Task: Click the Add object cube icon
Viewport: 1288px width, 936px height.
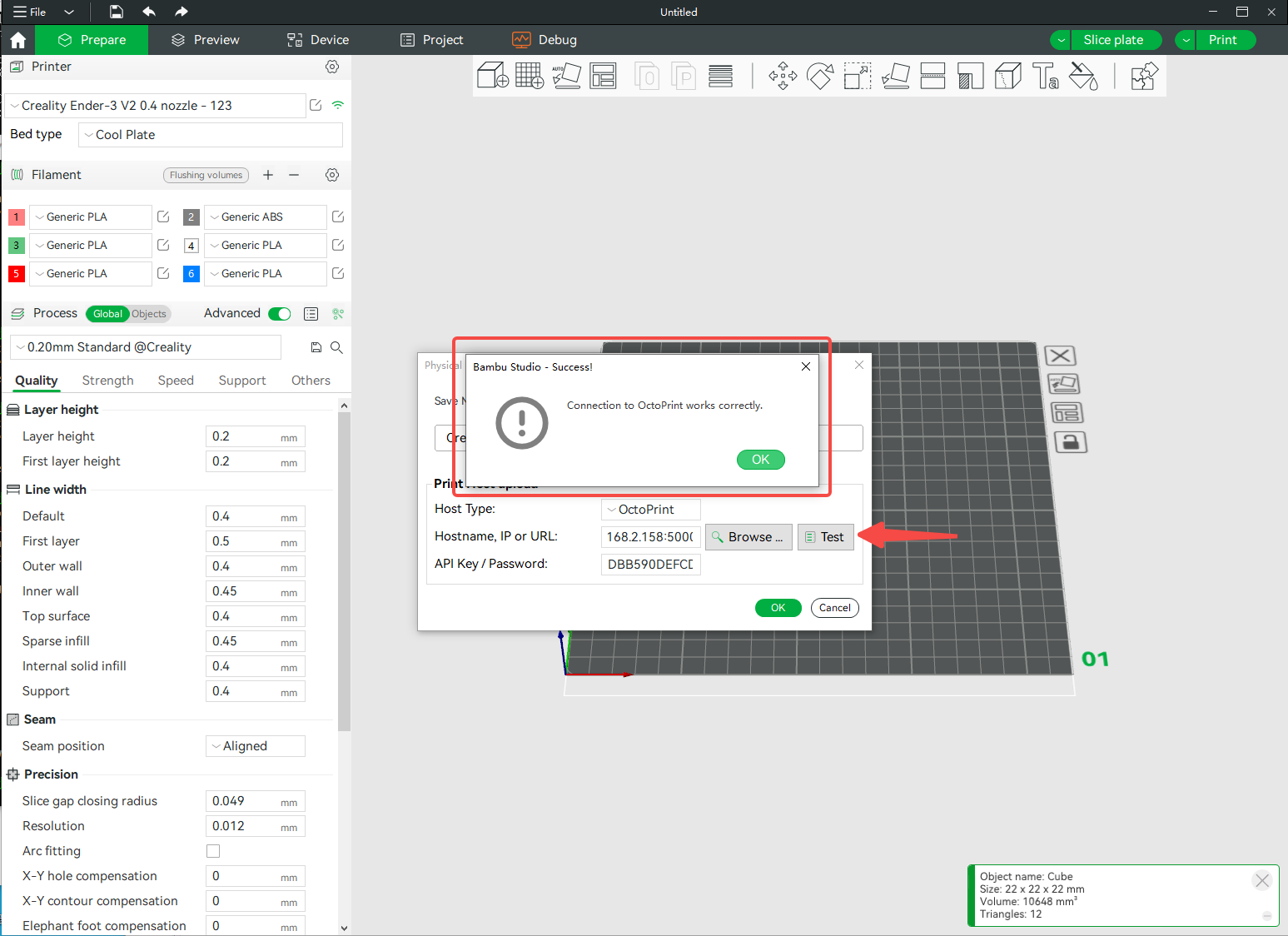Action: pyautogui.click(x=493, y=76)
